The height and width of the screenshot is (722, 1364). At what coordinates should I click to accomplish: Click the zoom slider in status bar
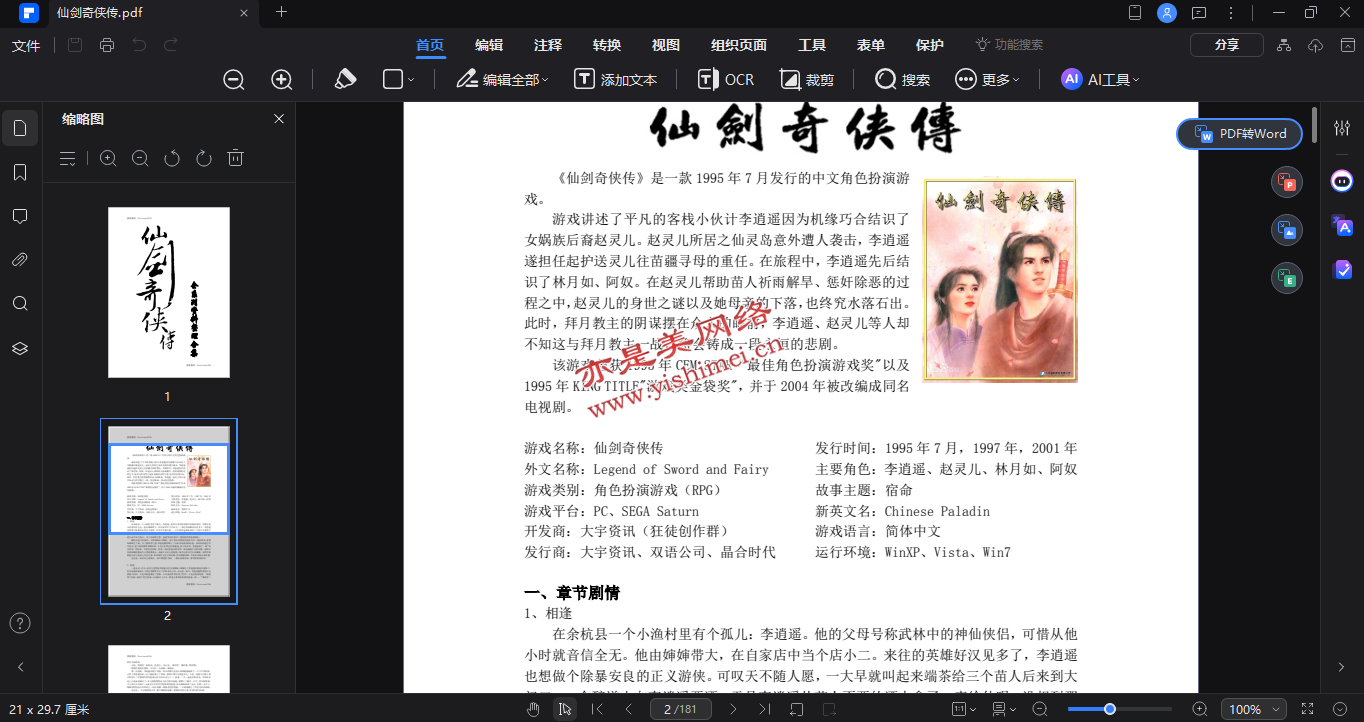1110,709
